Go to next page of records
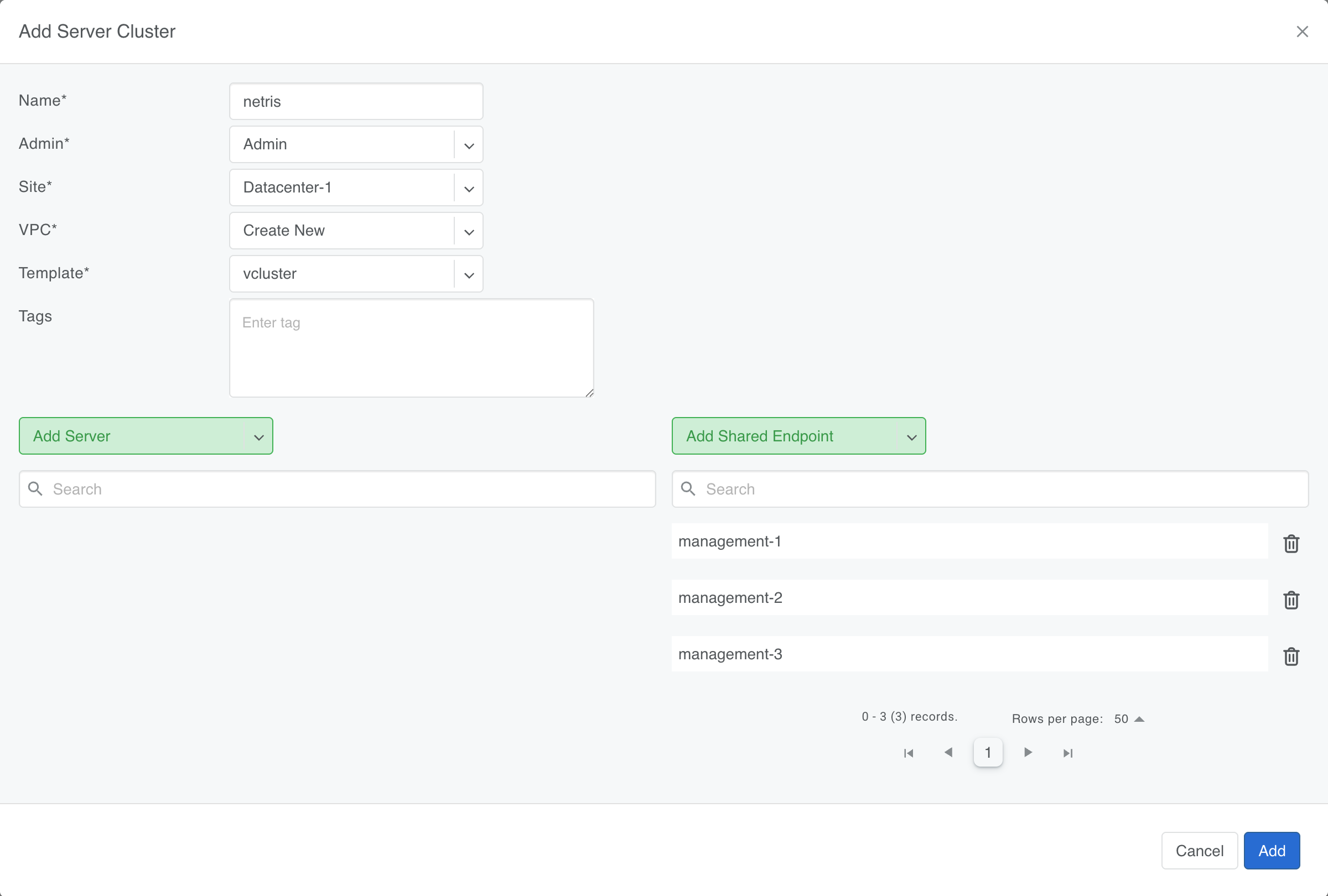This screenshot has width=1328, height=896. 1028,753
